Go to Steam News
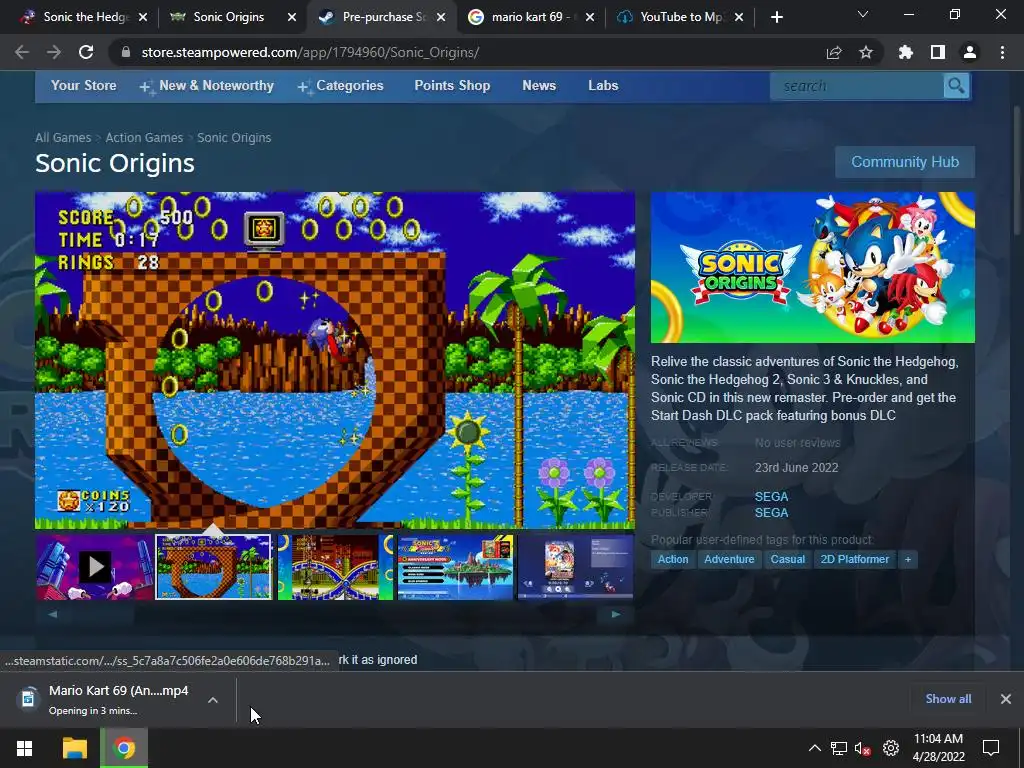The width and height of the screenshot is (1024, 768). [539, 86]
